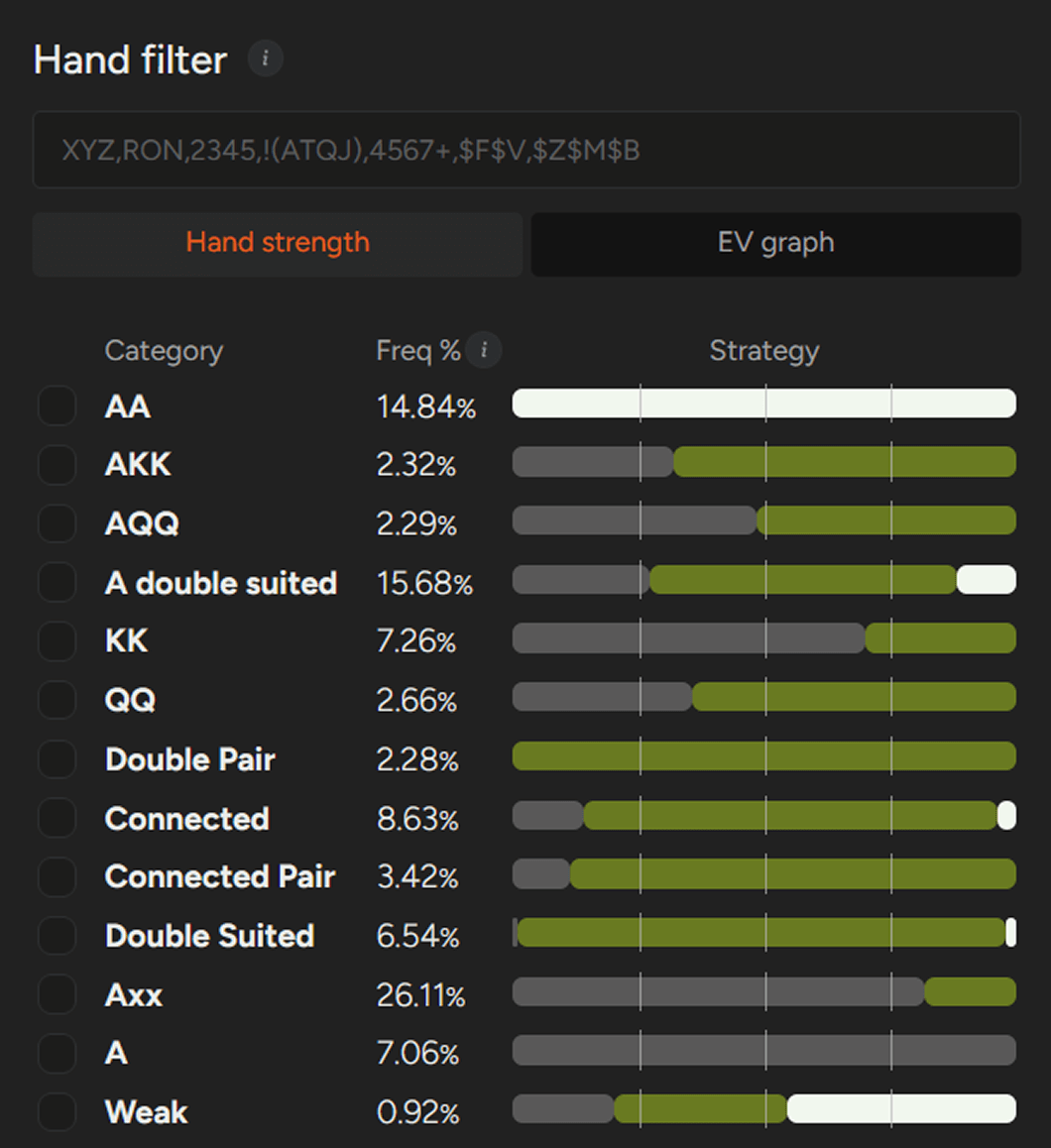Click the Weak row strategy bar

[763, 1108]
